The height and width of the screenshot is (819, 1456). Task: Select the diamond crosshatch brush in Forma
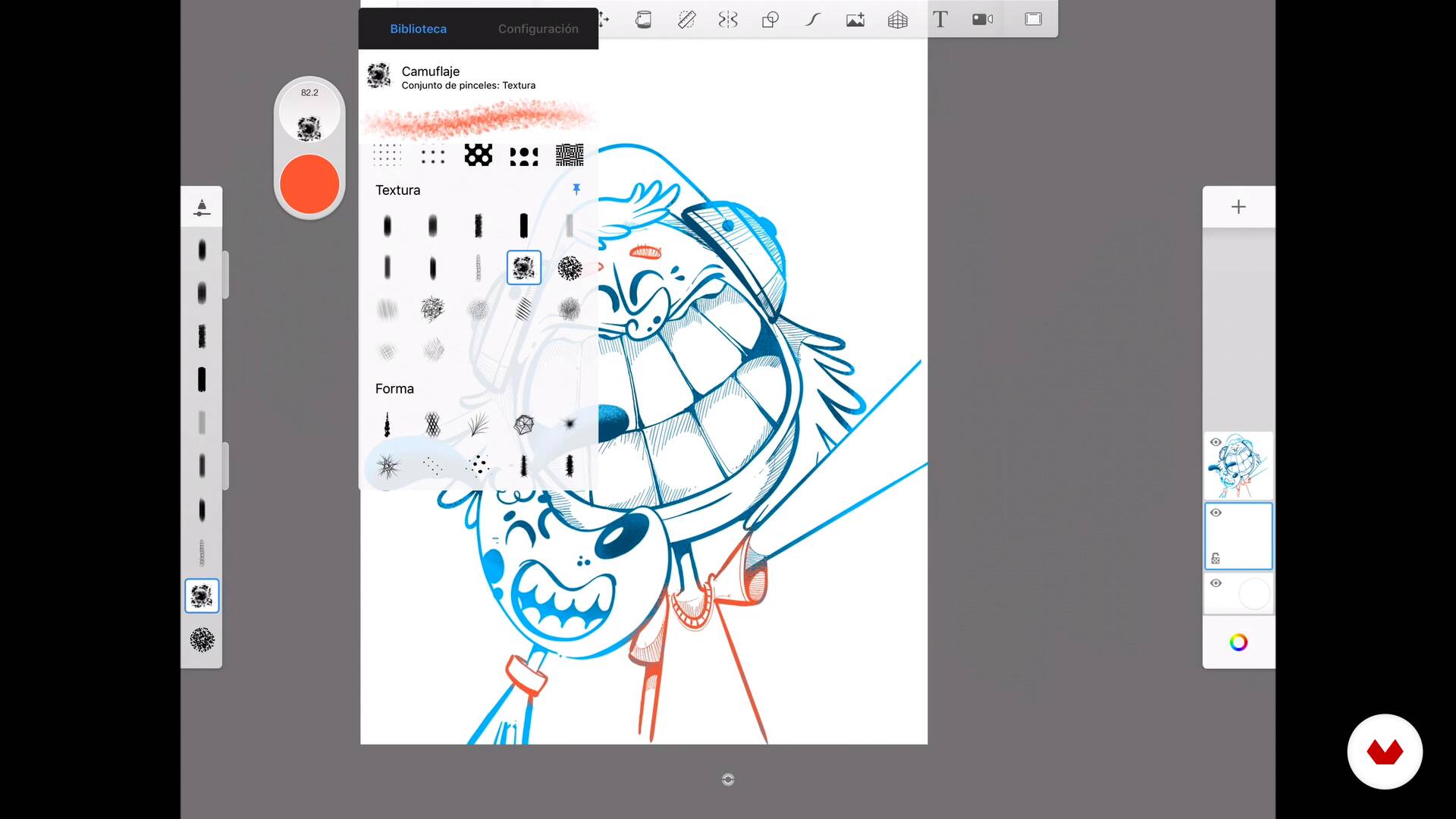click(432, 425)
